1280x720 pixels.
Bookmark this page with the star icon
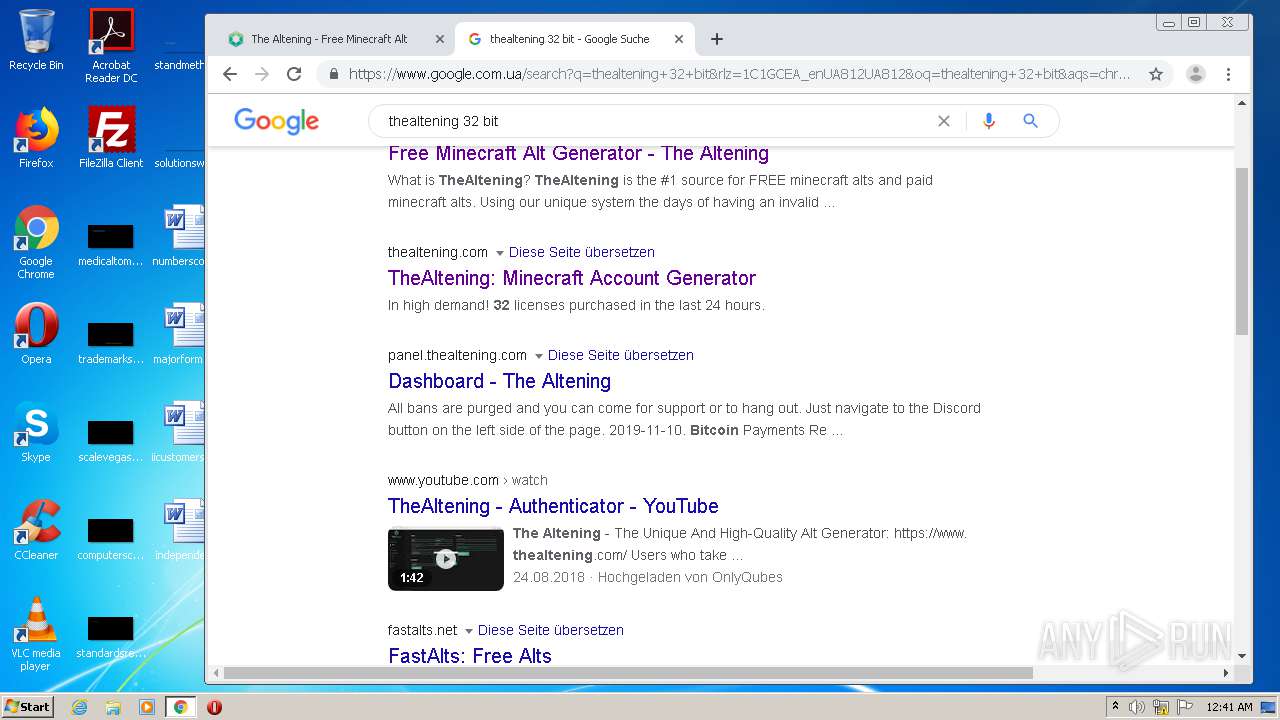(x=1156, y=74)
